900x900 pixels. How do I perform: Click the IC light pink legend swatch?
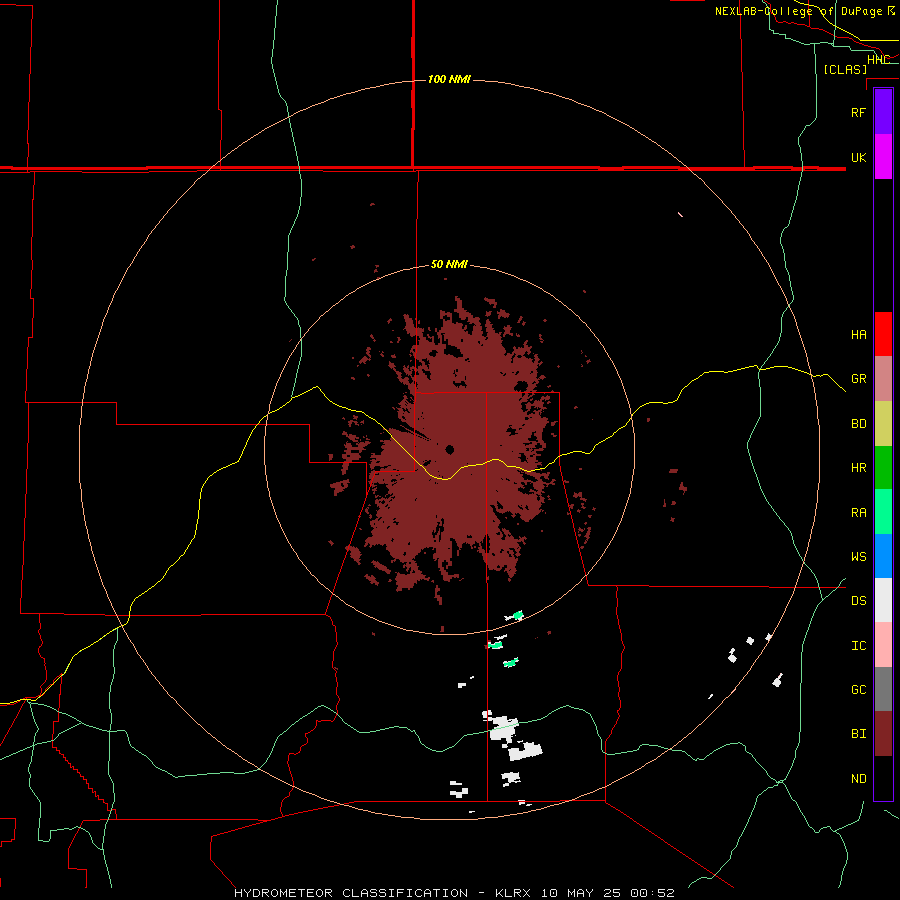pyautogui.click(x=883, y=645)
